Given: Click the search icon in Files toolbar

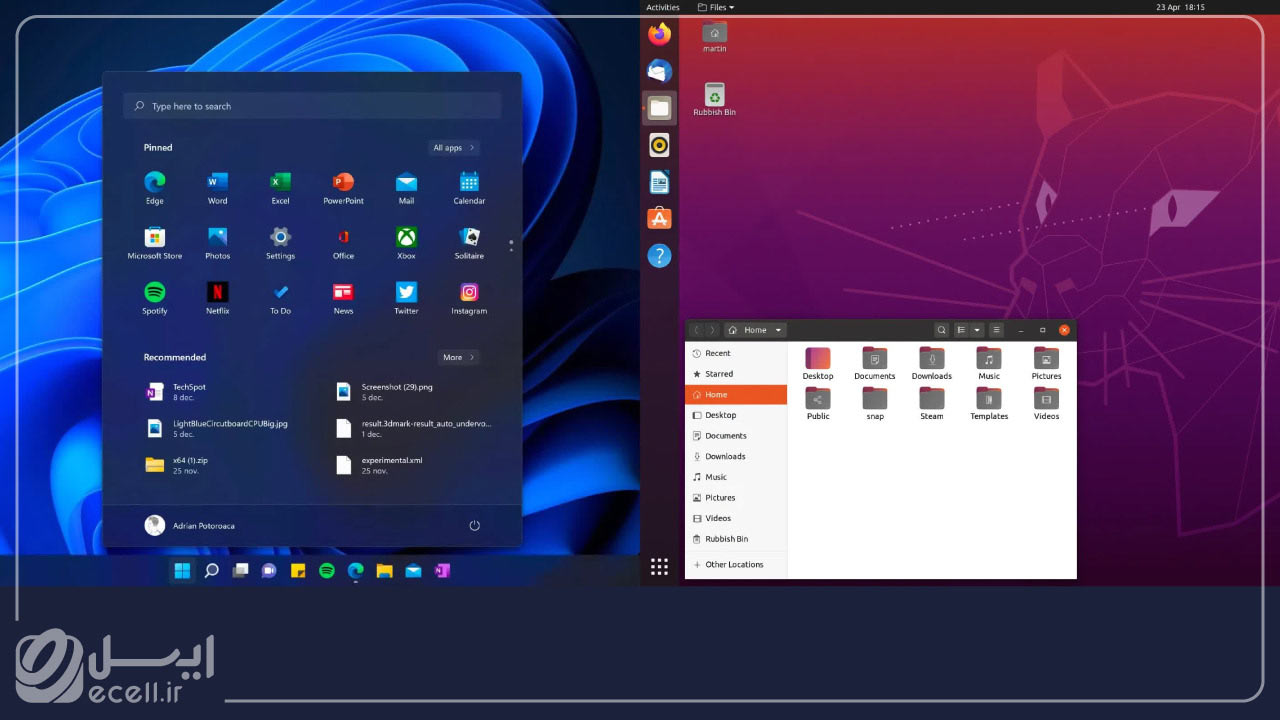Looking at the screenshot, I should [x=941, y=330].
